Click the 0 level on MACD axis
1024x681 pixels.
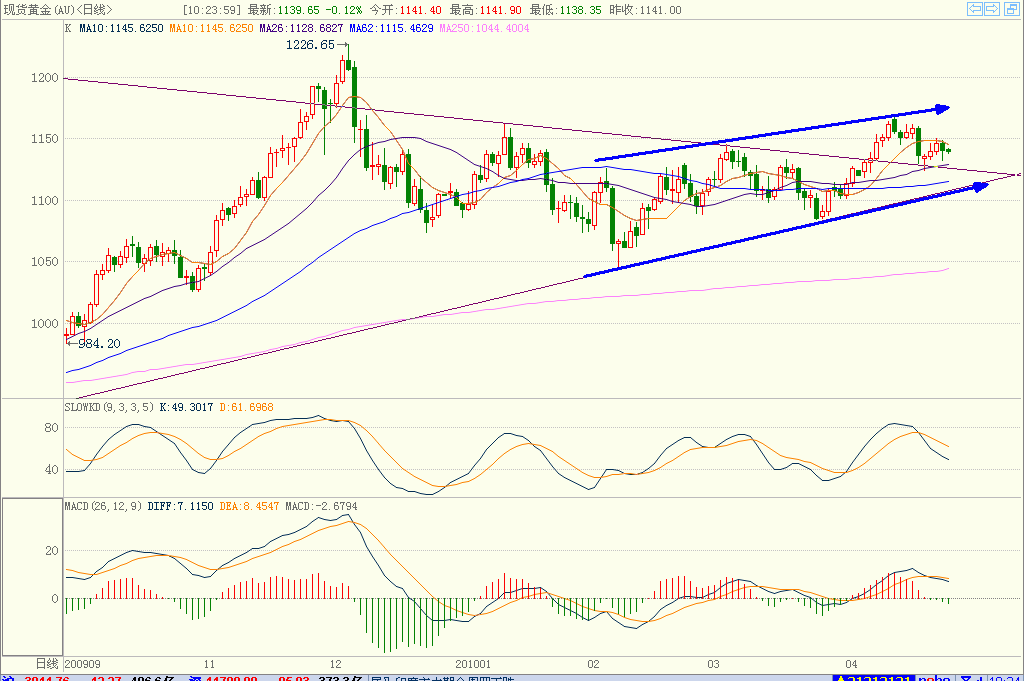pos(54,598)
